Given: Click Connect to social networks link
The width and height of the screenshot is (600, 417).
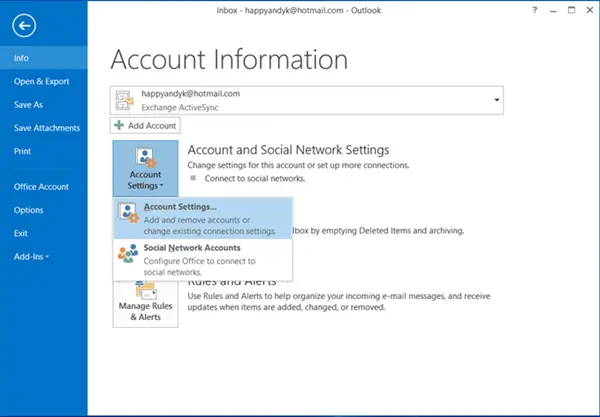Looking at the screenshot, I should click(x=254, y=179).
